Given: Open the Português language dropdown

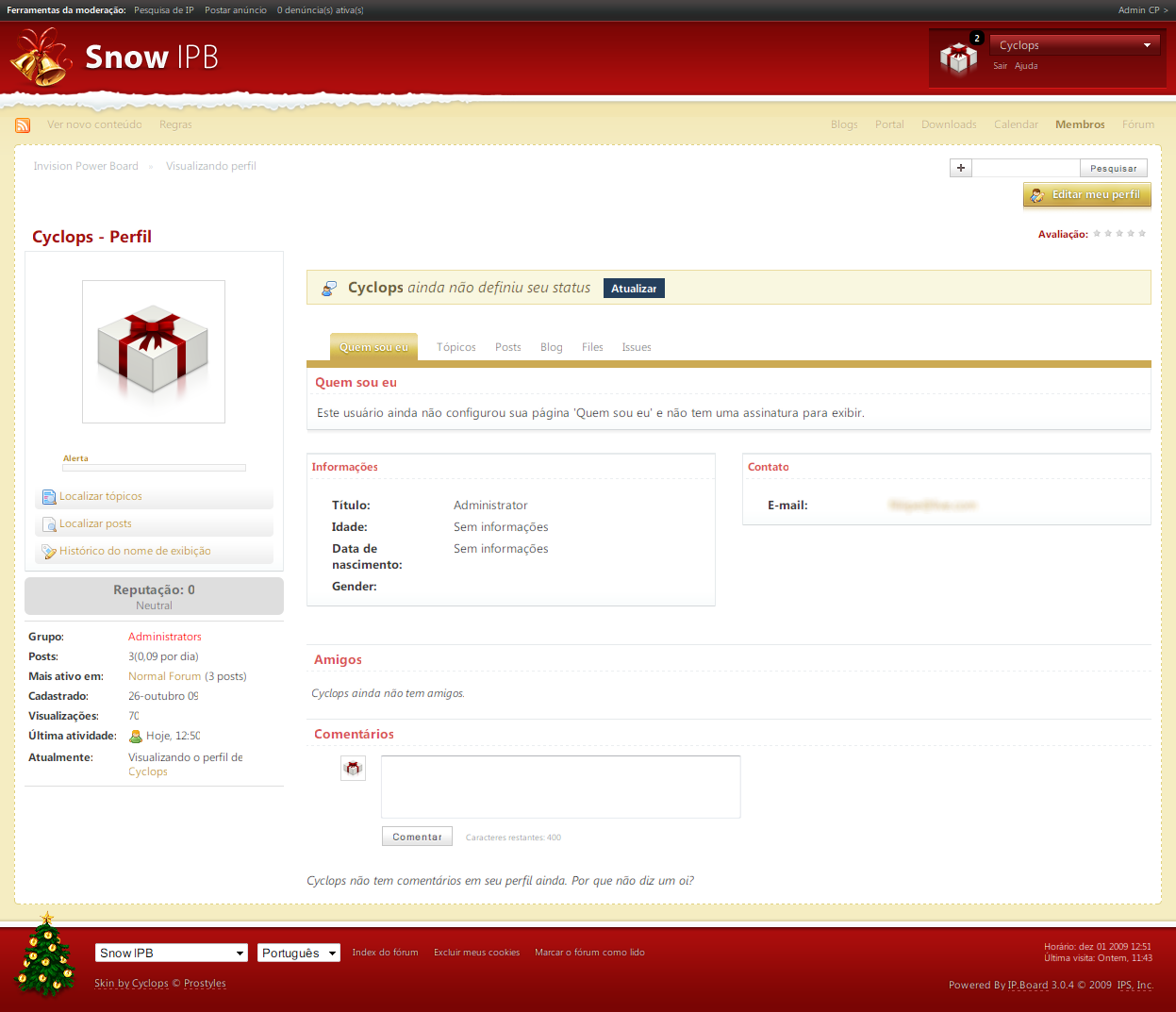Looking at the screenshot, I should click(299, 954).
